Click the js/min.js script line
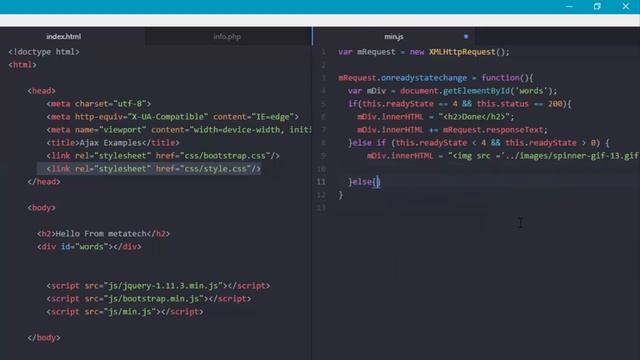The height and width of the screenshot is (360, 640). (x=124, y=312)
